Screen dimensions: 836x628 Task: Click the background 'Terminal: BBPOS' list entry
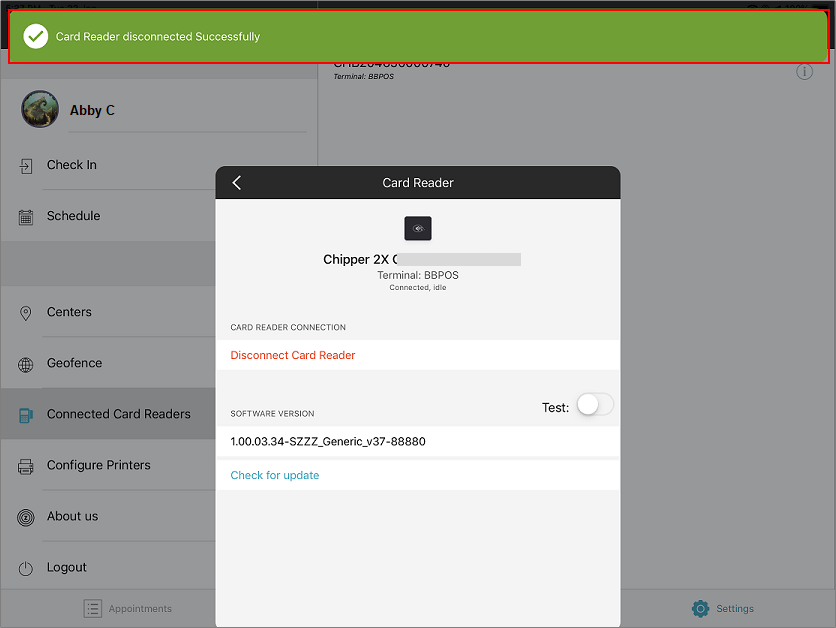tap(364, 77)
